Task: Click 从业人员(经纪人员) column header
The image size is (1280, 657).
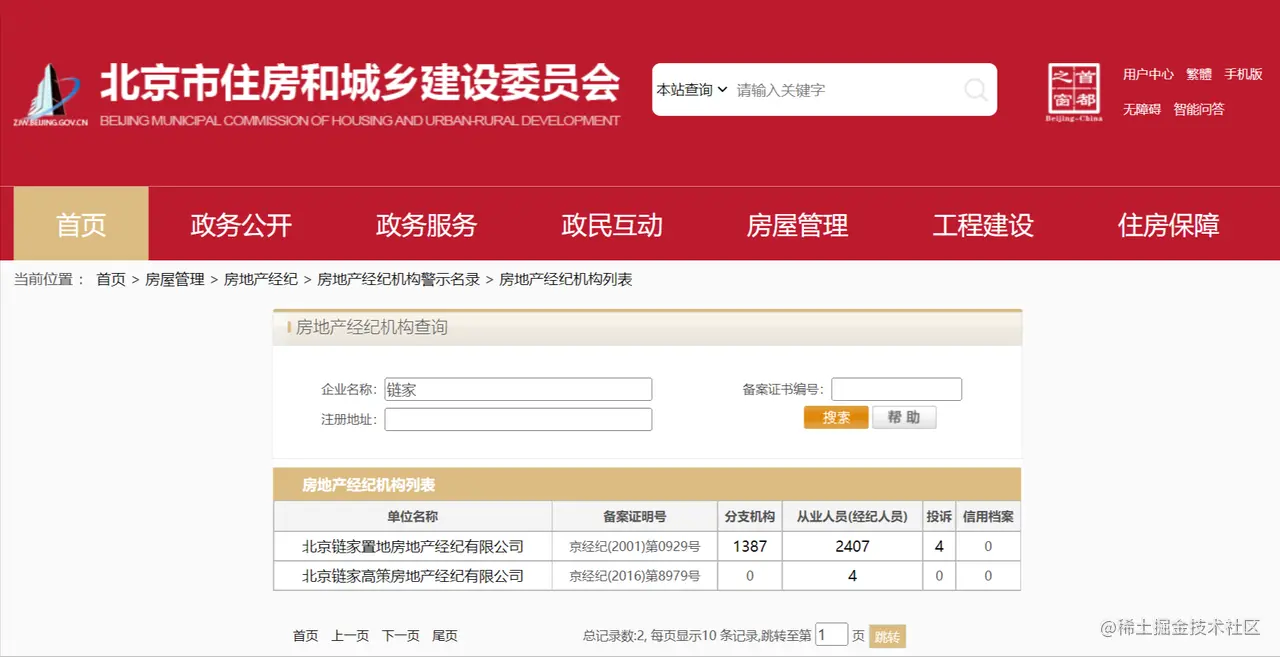Action: pyautogui.click(x=852, y=516)
